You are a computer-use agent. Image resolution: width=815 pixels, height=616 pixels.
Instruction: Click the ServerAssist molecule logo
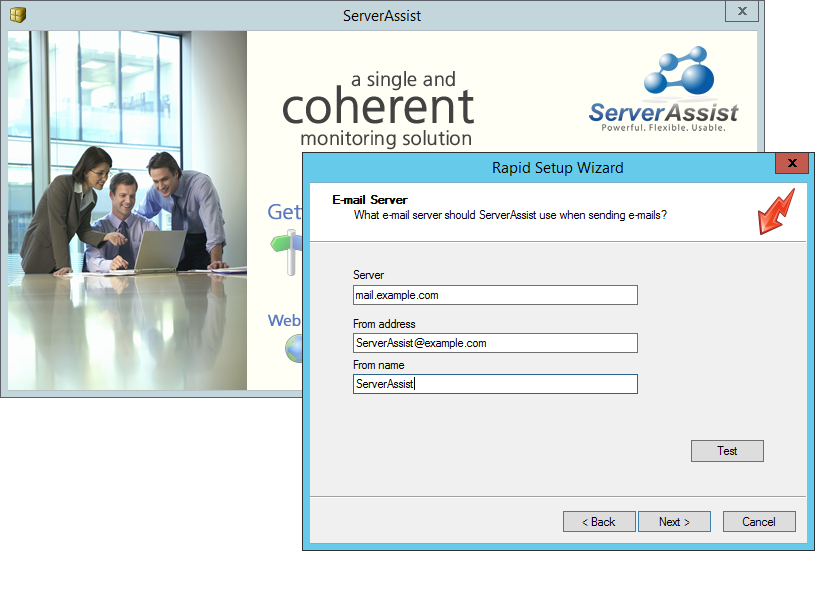(x=679, y=71)
